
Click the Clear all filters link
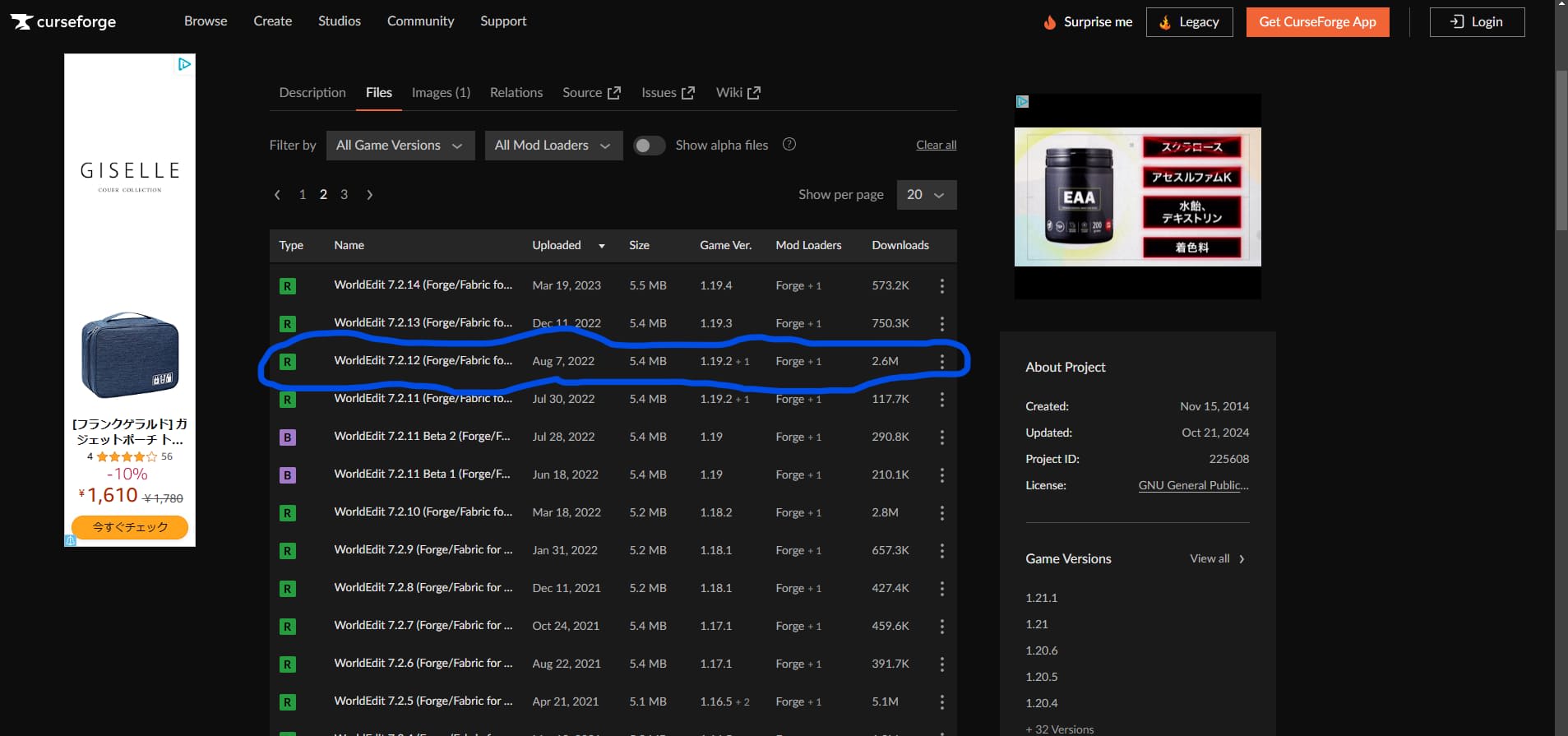[936, 146]
